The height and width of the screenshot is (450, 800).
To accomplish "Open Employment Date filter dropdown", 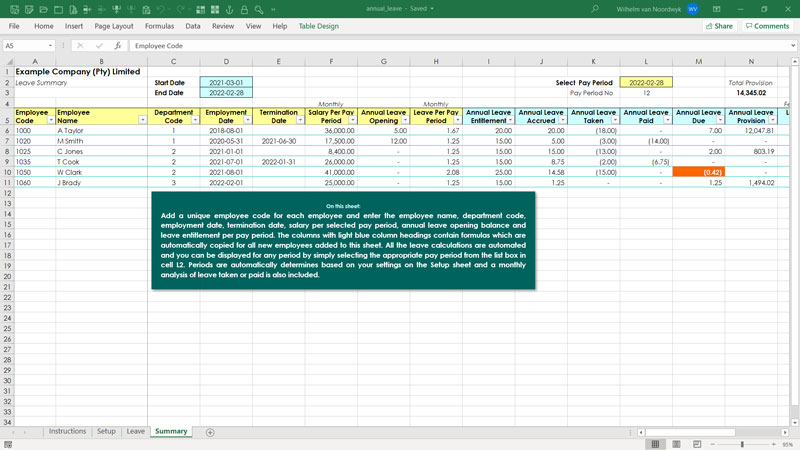I will 247,120.
